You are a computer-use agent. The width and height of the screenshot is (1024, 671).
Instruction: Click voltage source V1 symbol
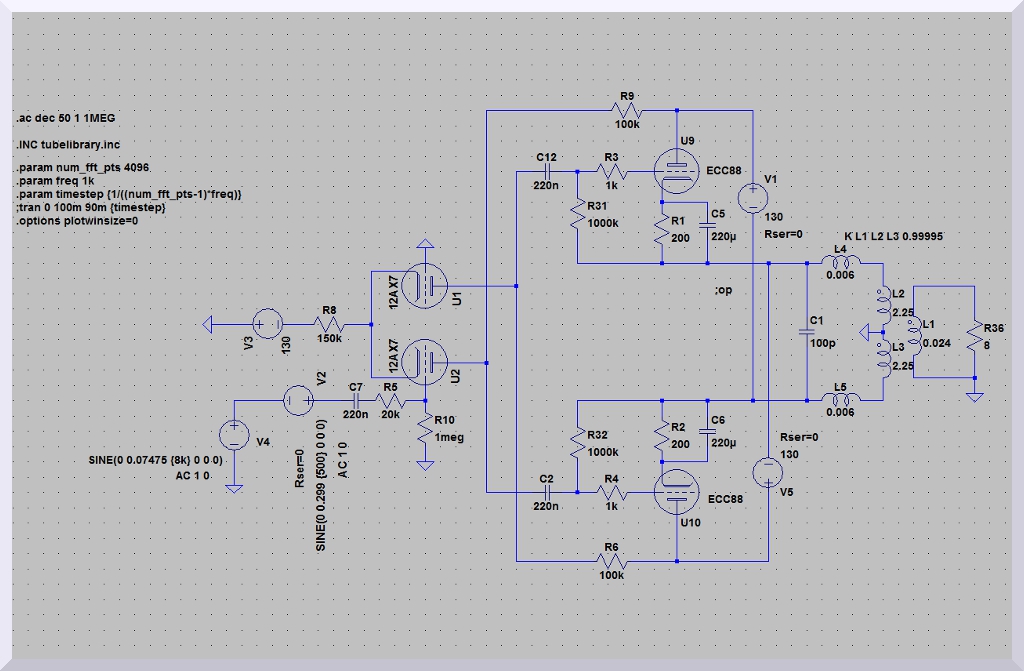751,197
